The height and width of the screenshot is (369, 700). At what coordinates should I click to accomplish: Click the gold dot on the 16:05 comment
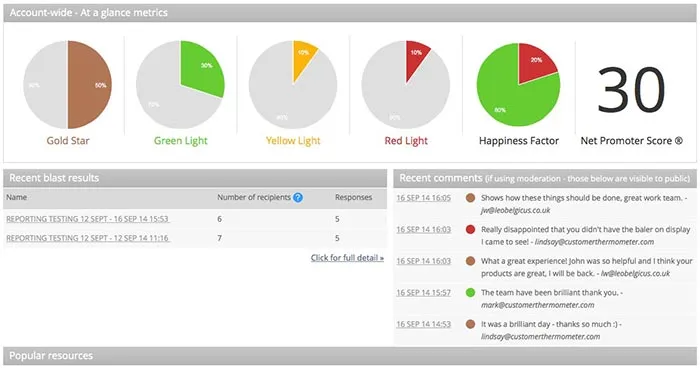[x=470, y=198]
